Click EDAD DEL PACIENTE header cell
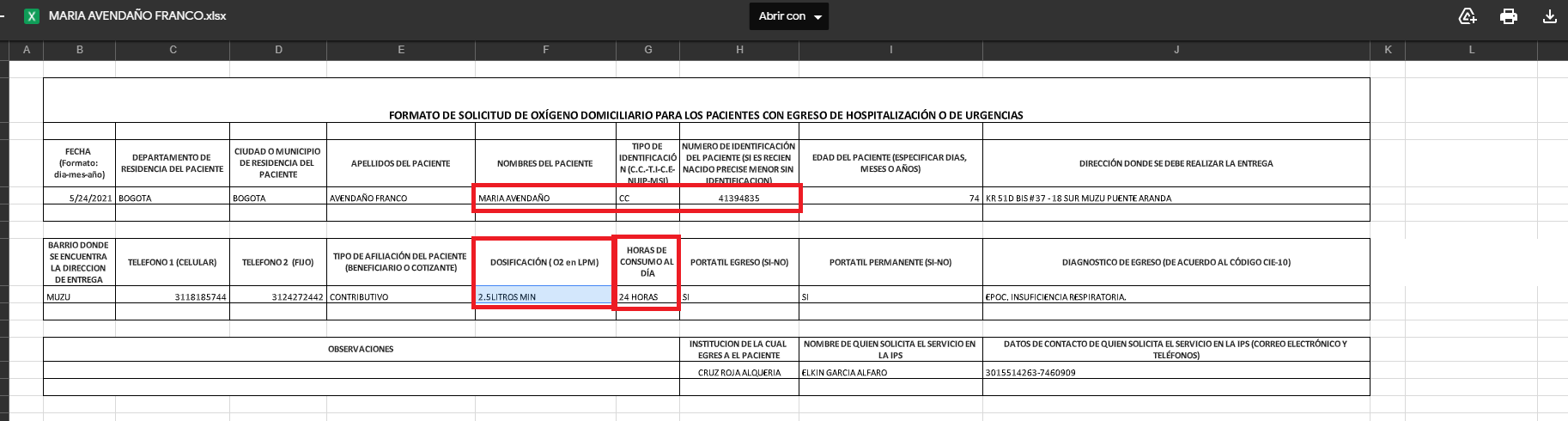This screenshot has height=421, width=1568. click(891, 163)
